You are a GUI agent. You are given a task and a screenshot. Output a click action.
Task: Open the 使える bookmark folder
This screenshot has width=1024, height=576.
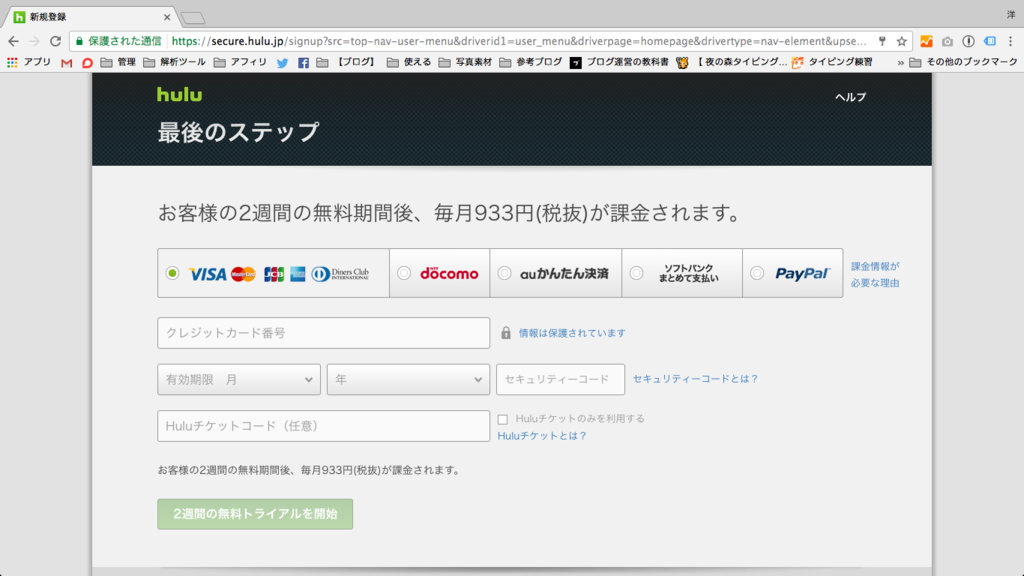(409, 62)
